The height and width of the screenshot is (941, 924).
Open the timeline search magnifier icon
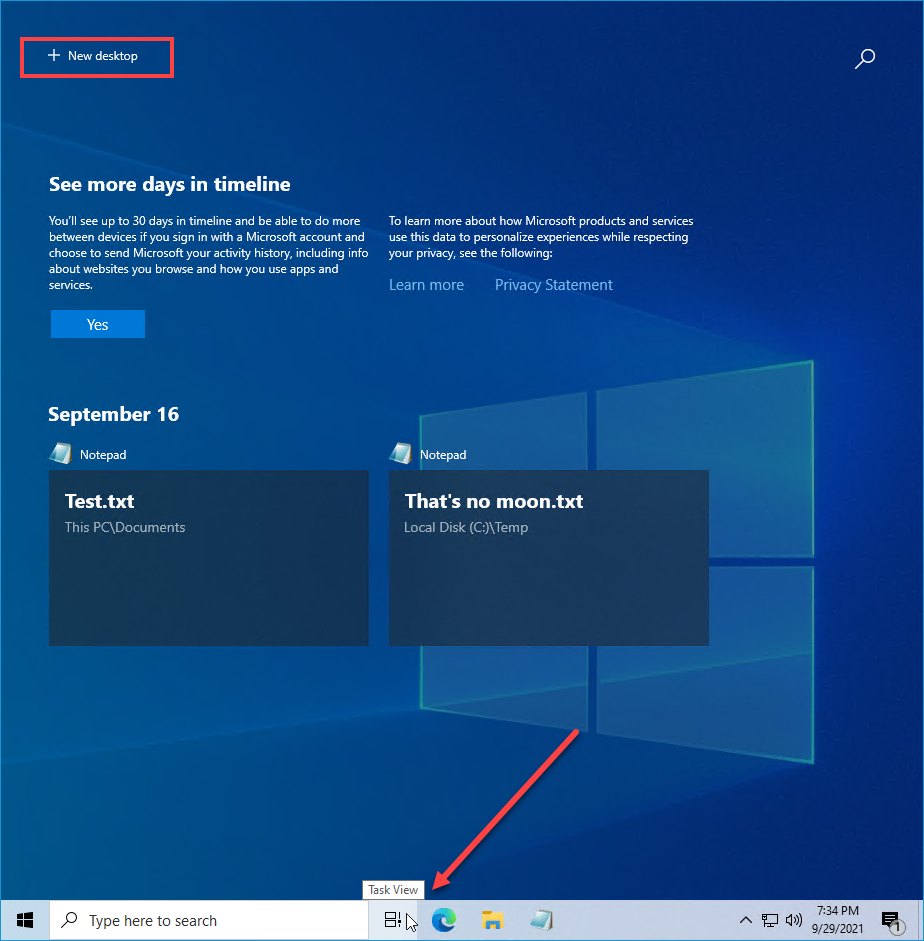[x=865, y=59]
